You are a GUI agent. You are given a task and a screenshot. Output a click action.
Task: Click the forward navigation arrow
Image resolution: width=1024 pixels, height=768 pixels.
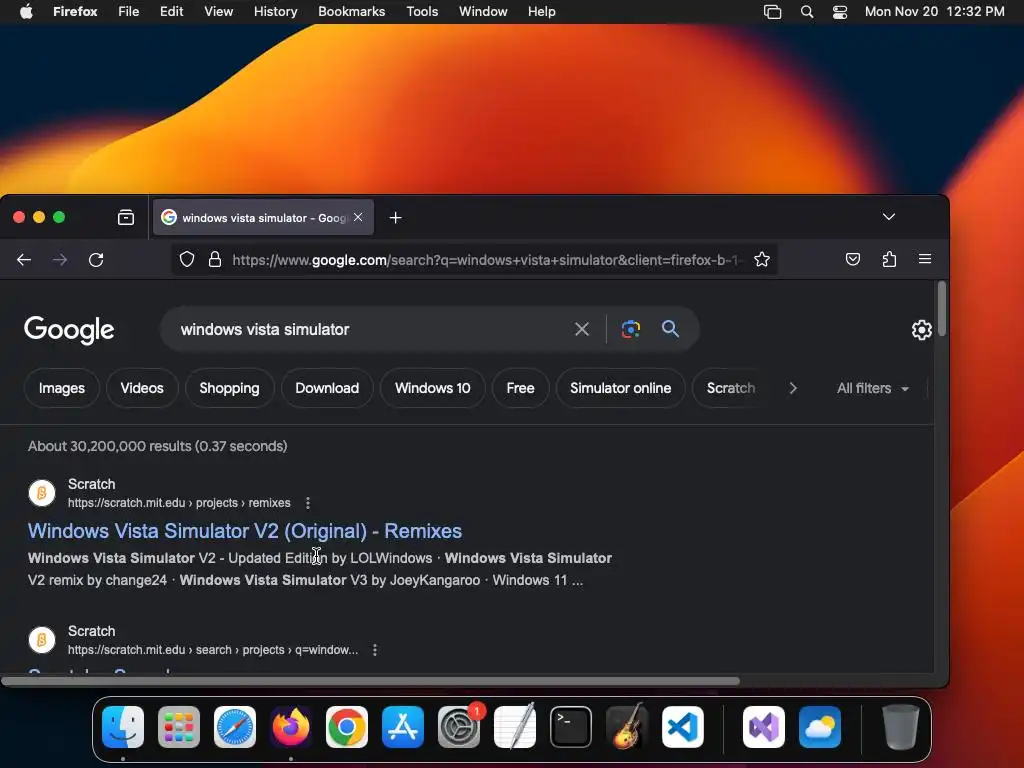click(60, 260)
